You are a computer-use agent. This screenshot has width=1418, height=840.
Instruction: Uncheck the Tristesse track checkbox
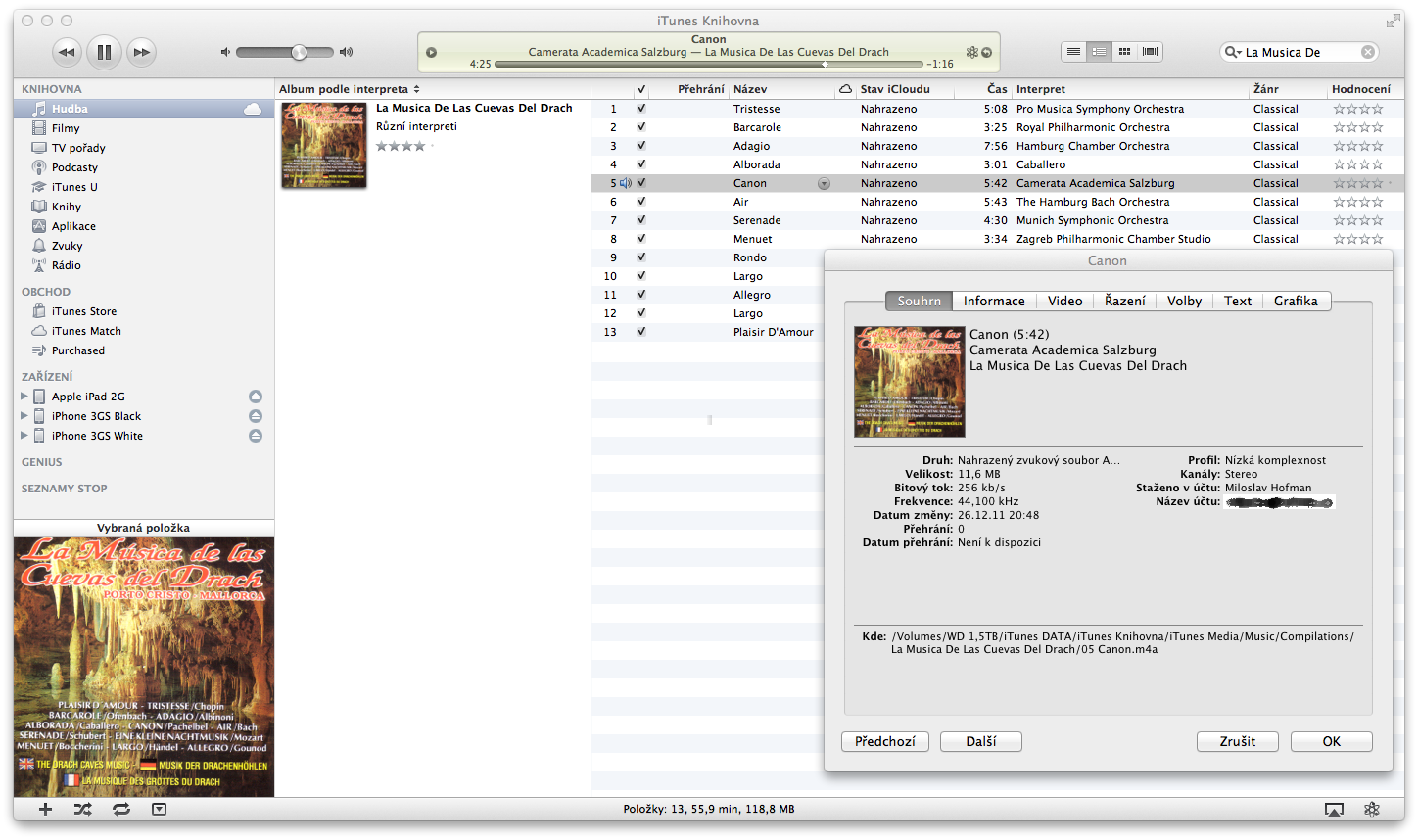point(641,108)
